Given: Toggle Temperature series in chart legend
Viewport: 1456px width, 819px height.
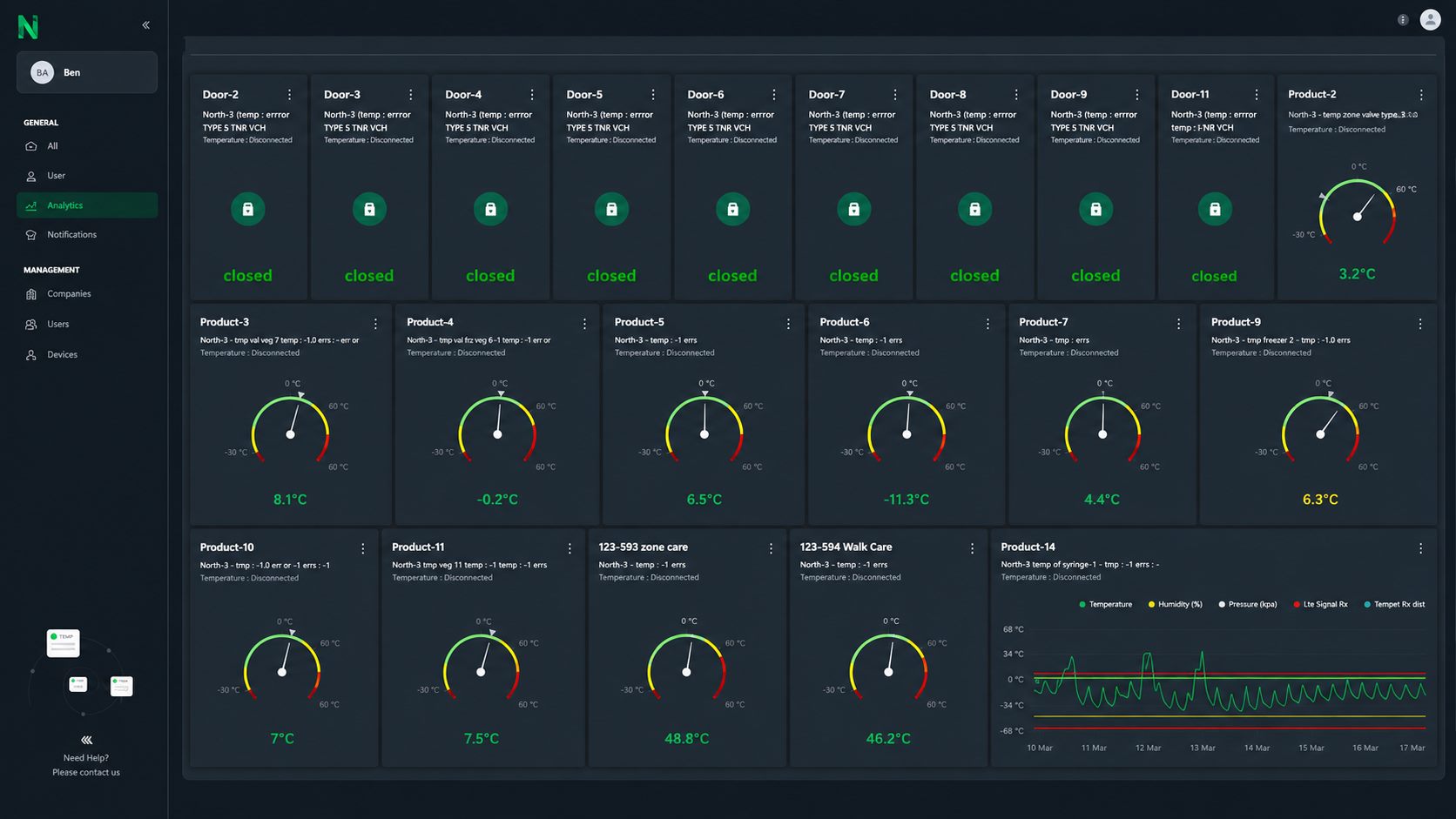Looking at the screenshot, I should click(x=1106, y=604).
